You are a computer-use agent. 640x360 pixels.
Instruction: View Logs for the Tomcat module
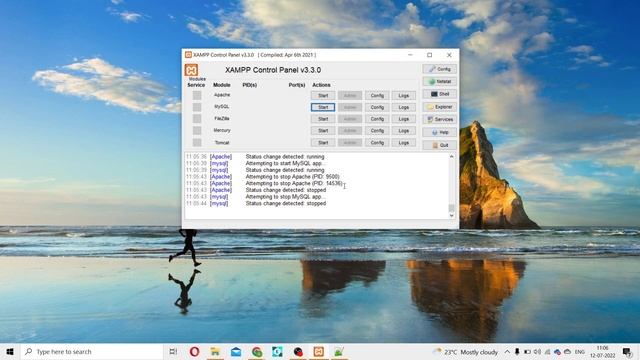(x=404, y=142)
